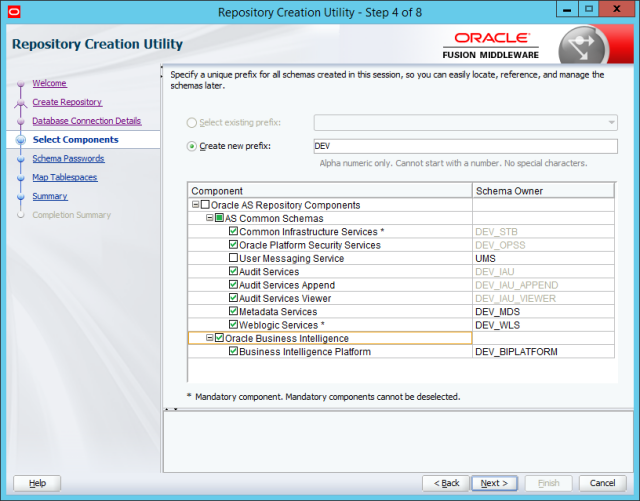Maximize the Repository Creation Utility window

589,9
